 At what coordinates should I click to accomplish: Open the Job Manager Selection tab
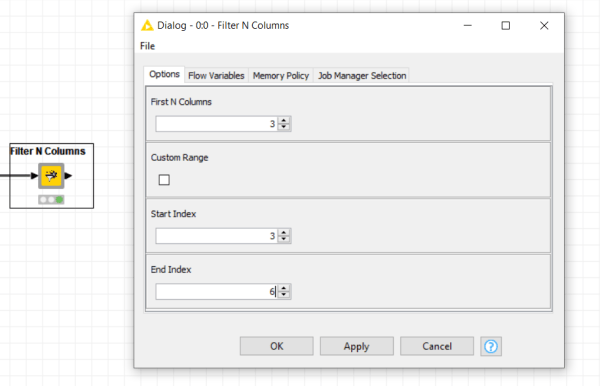[x=362, y=76]
